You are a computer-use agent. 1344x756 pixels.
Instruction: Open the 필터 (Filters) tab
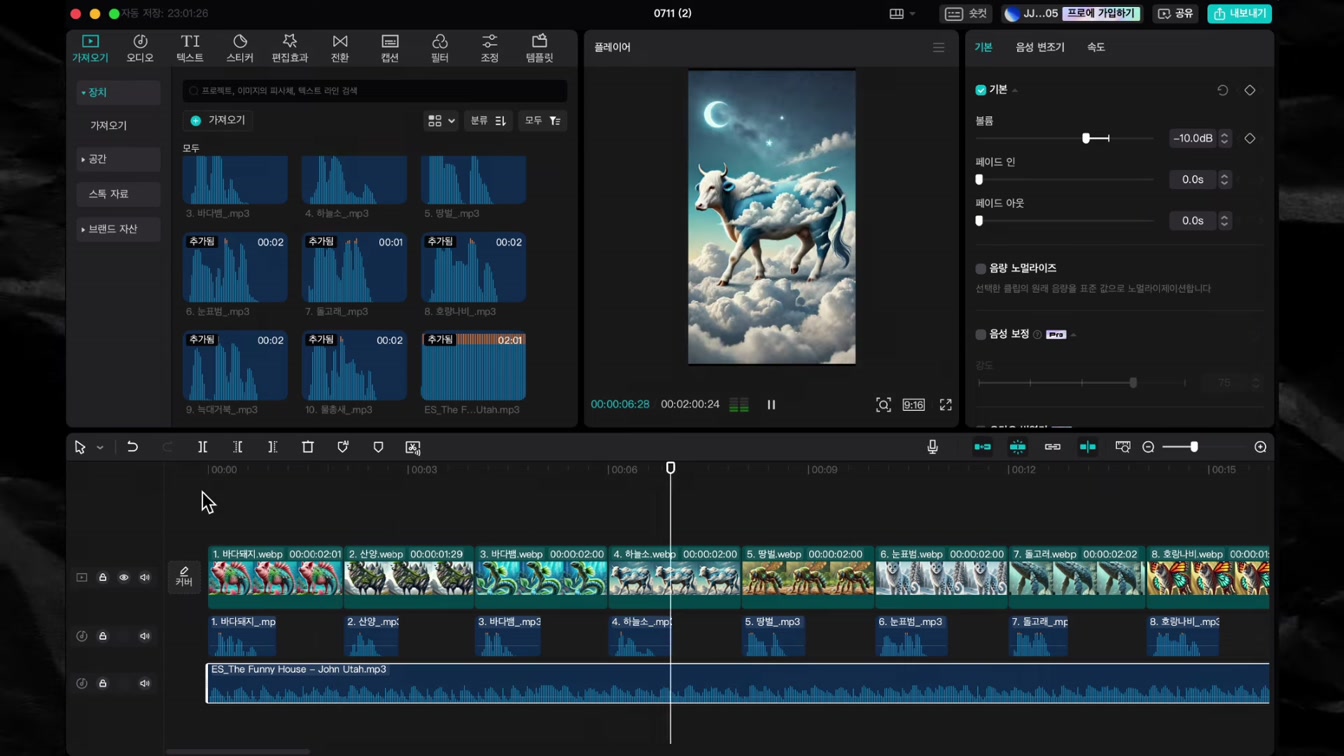[x=440, y=47]
